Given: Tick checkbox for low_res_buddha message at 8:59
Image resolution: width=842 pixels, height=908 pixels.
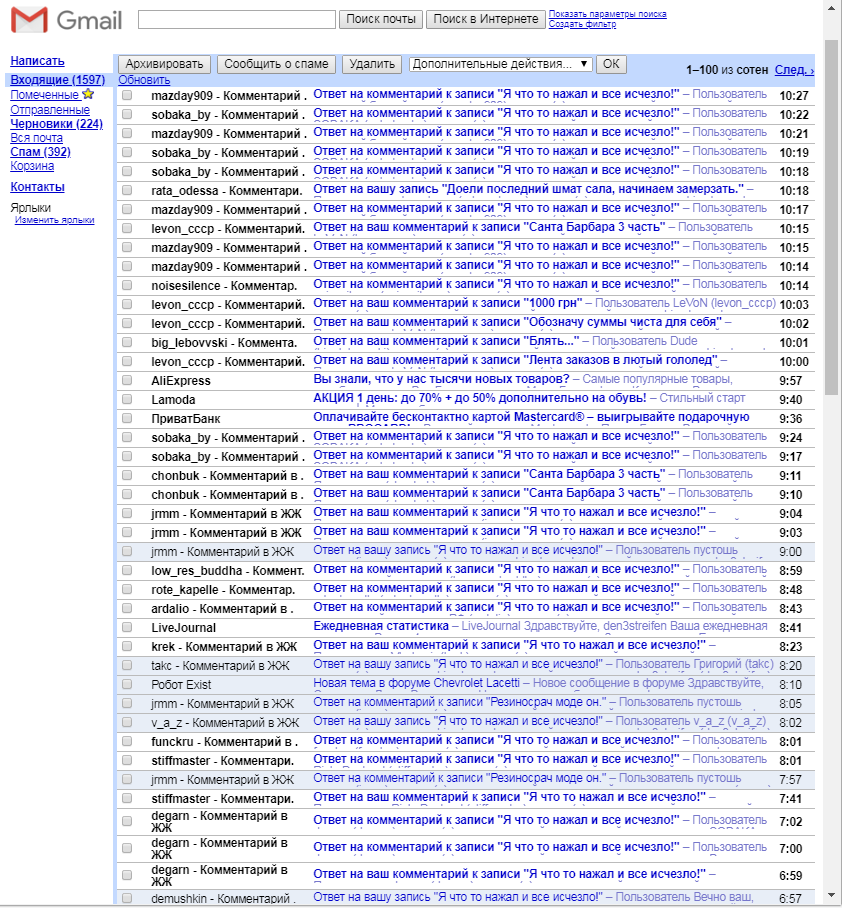Looking at the screenshot, I should [127, 570].
